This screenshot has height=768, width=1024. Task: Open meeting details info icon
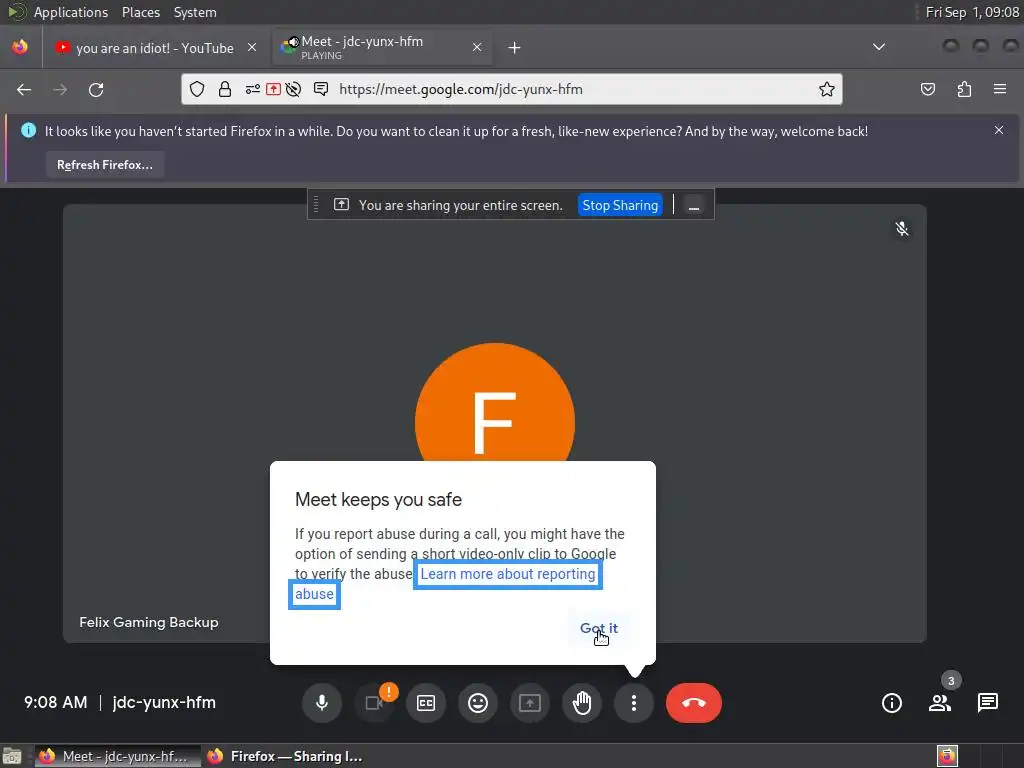tap(891, 703)
